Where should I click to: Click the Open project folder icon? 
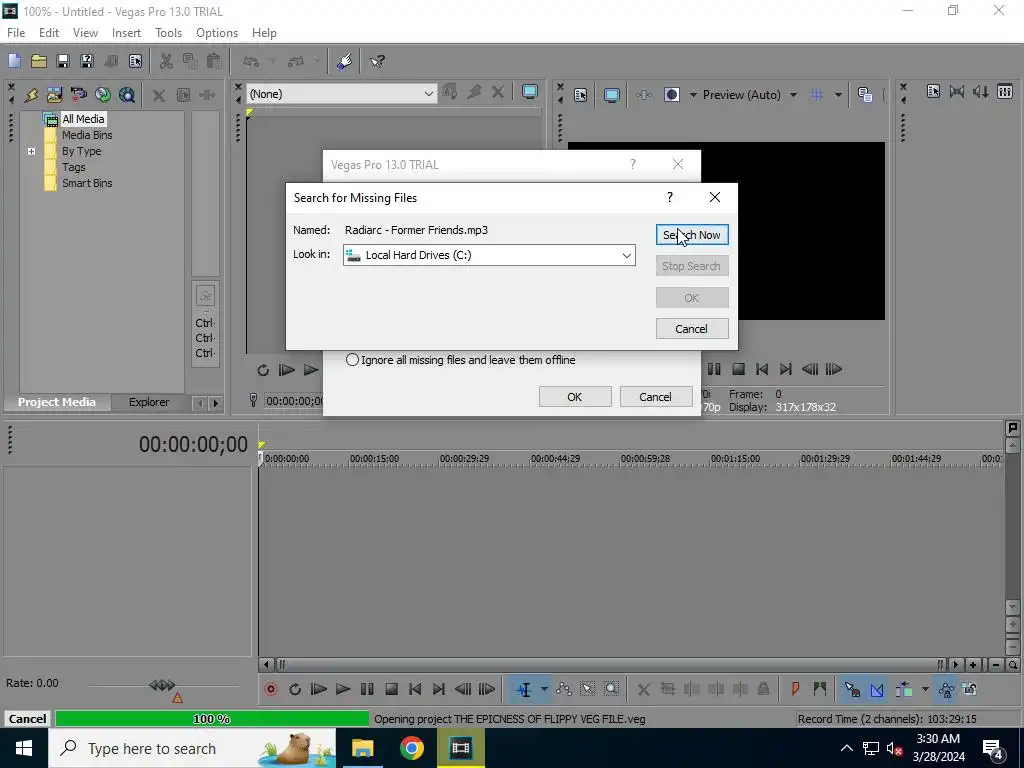[39, 61]
